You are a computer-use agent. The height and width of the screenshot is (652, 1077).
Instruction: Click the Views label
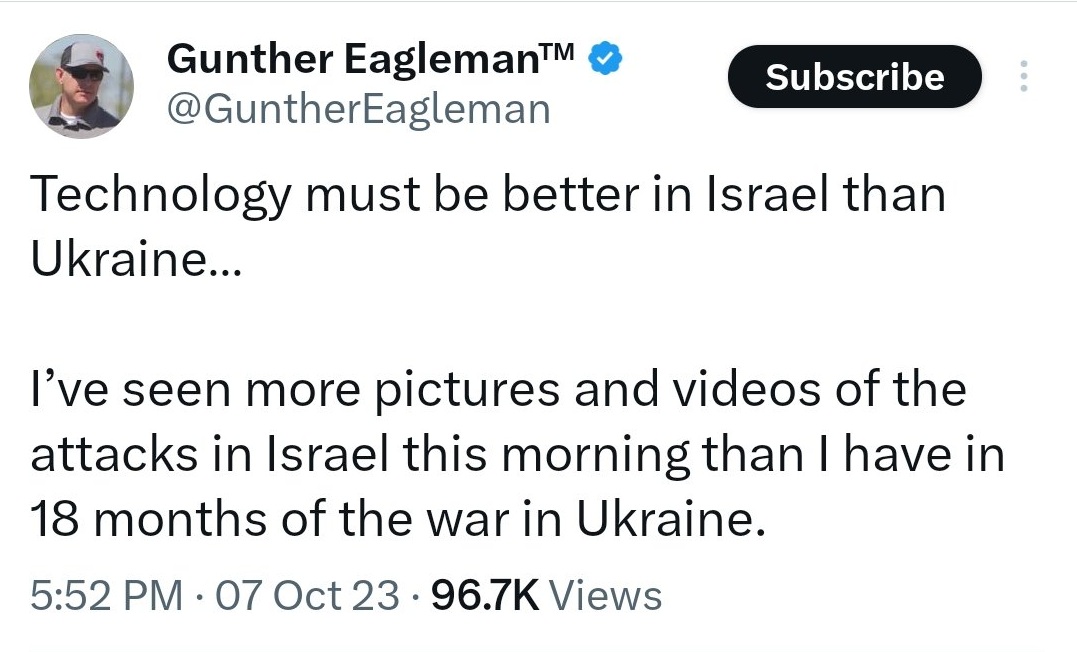click(x=605, y=595)
